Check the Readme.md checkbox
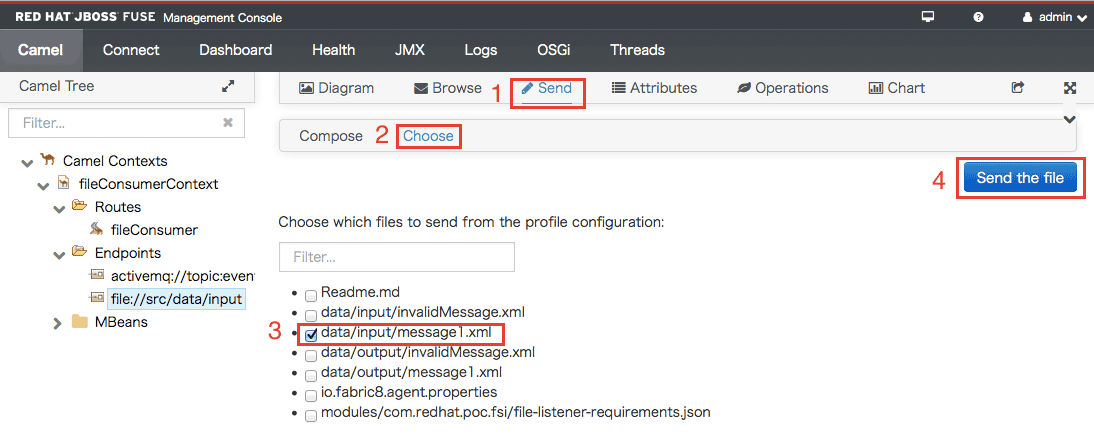 pos(311,295)
